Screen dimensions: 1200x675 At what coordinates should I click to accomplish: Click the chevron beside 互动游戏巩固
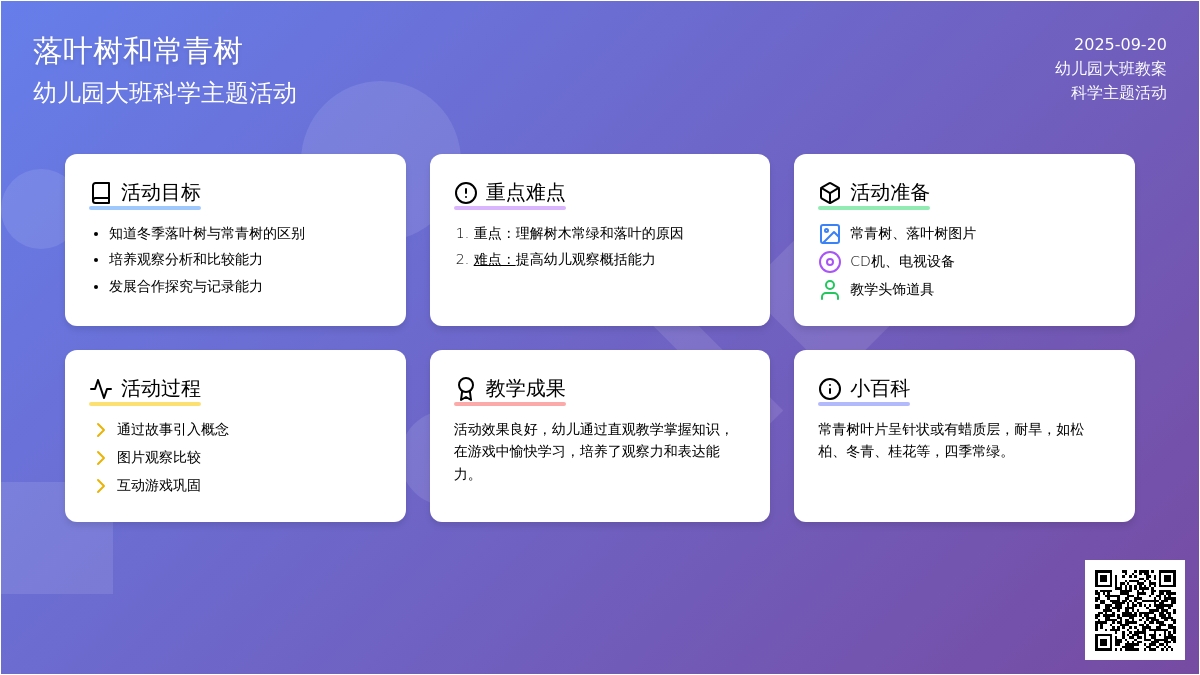pyautogui.click(x=100, y=486)
